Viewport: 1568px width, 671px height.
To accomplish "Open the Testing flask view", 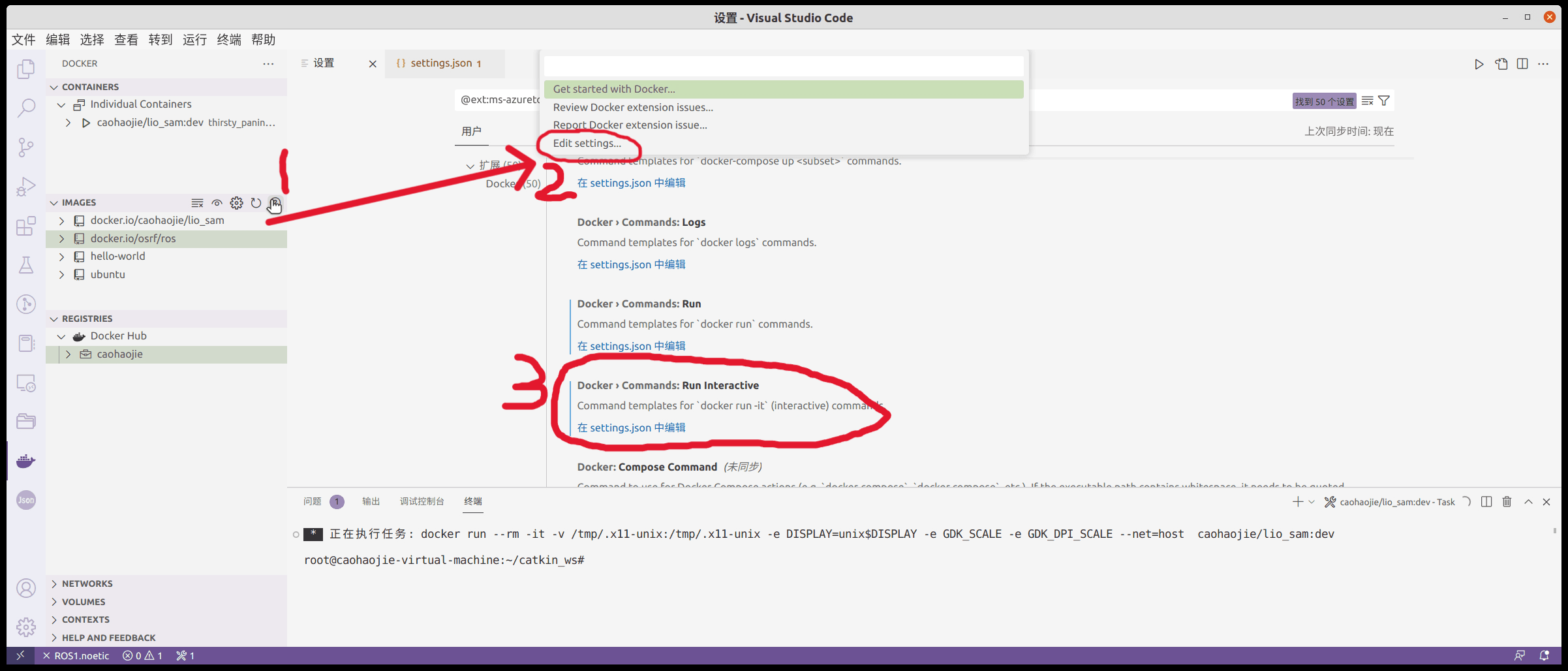I will (x=26, y=265).
